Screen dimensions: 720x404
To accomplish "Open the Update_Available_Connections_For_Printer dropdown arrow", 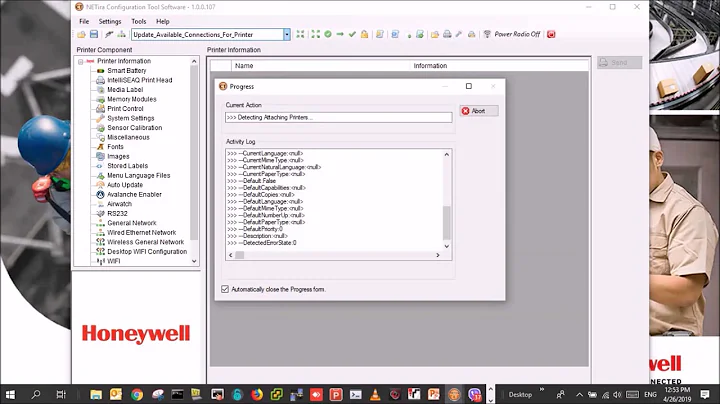I will [x=287, y=34].
